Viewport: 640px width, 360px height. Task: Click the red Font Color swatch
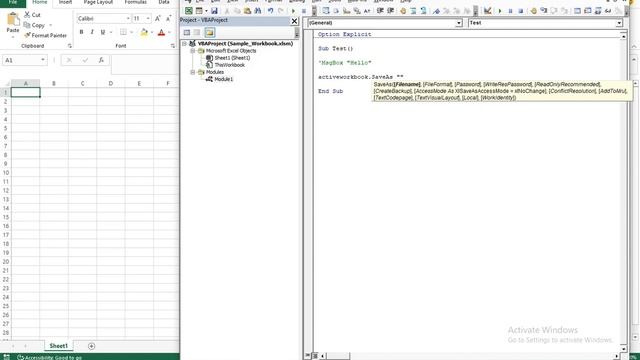point(161,32)
